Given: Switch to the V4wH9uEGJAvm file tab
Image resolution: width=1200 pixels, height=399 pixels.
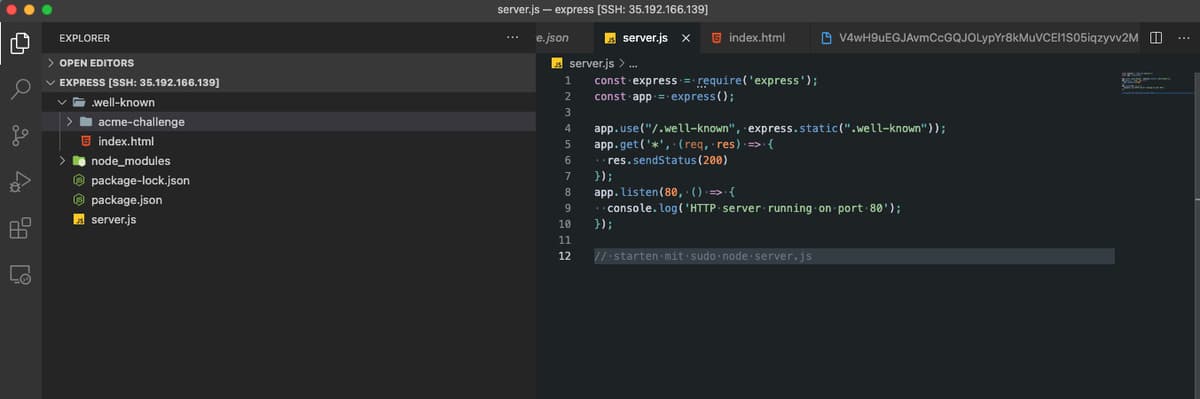Looking at the screenshot, I should [980, 38].
